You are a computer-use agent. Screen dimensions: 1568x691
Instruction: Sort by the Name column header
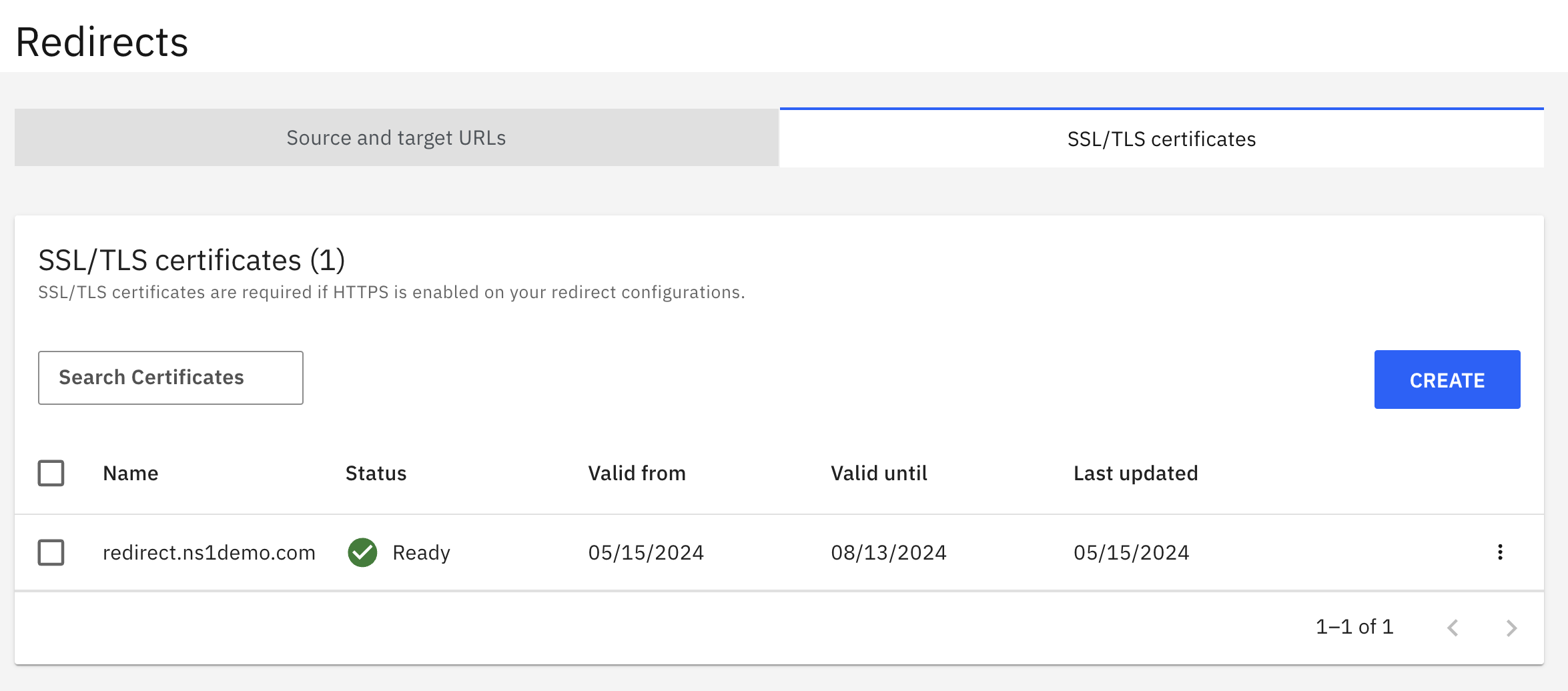click(131, 474)
